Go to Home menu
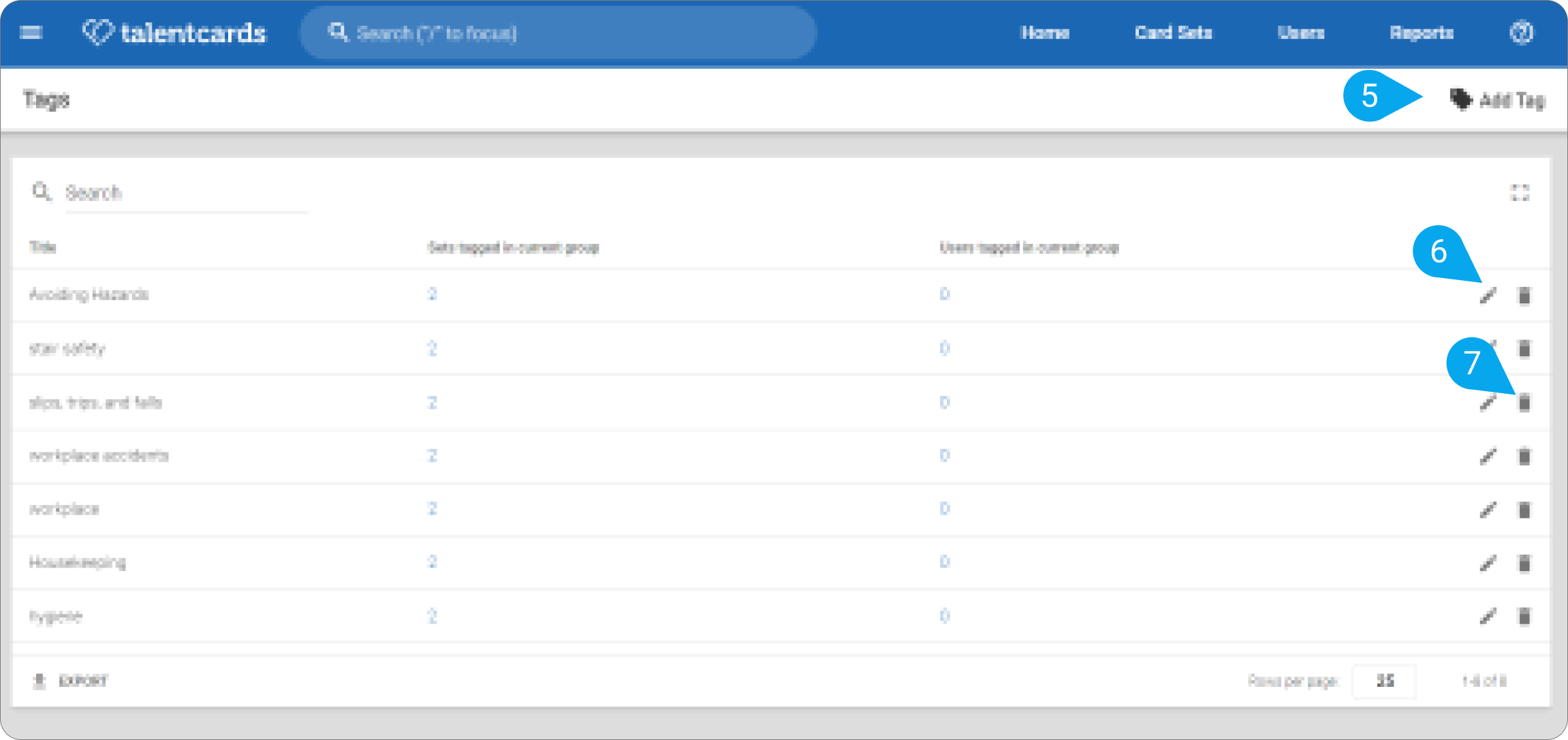Screen dimensions: 1568x740 tap(1044, 32)
